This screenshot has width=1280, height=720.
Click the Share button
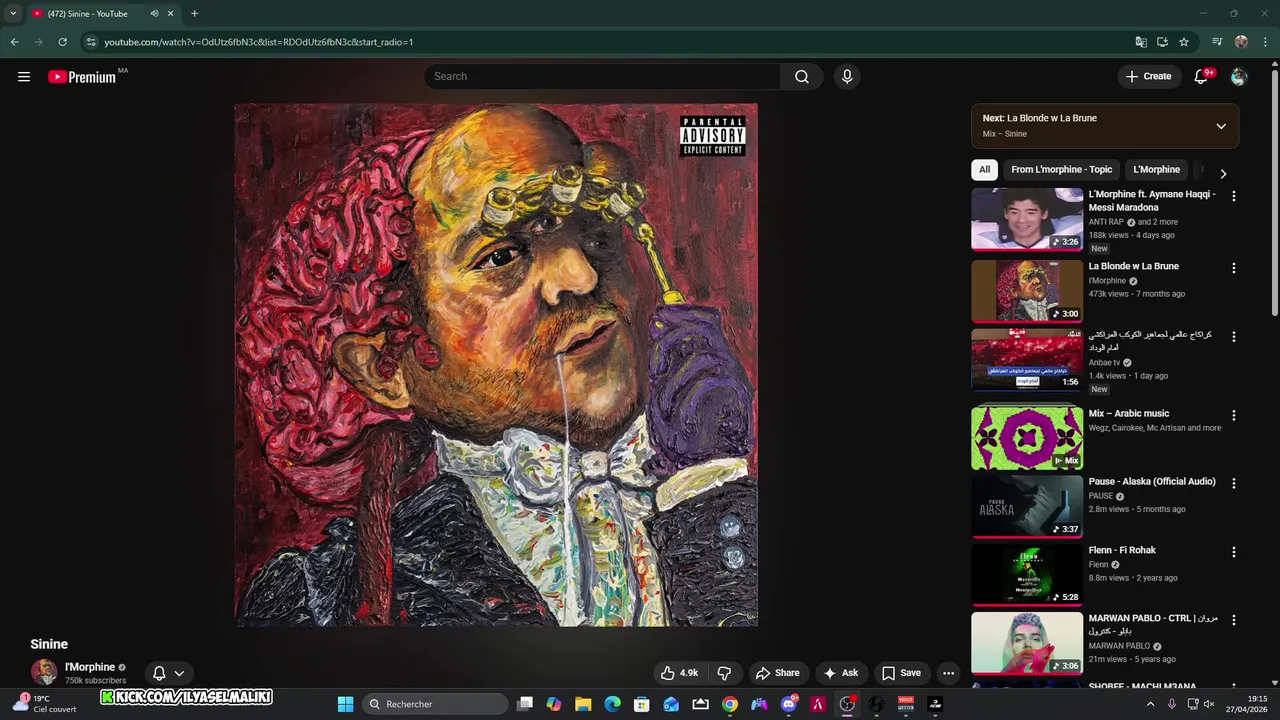click(x=778, y=673)
